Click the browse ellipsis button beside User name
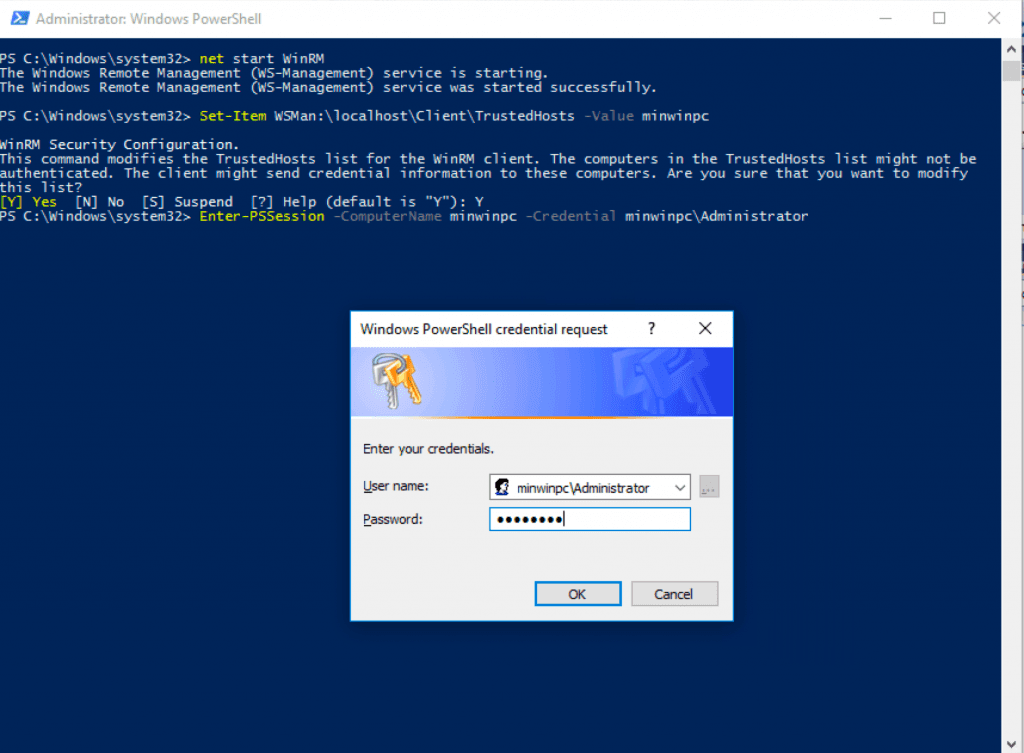 click(709, 487)
